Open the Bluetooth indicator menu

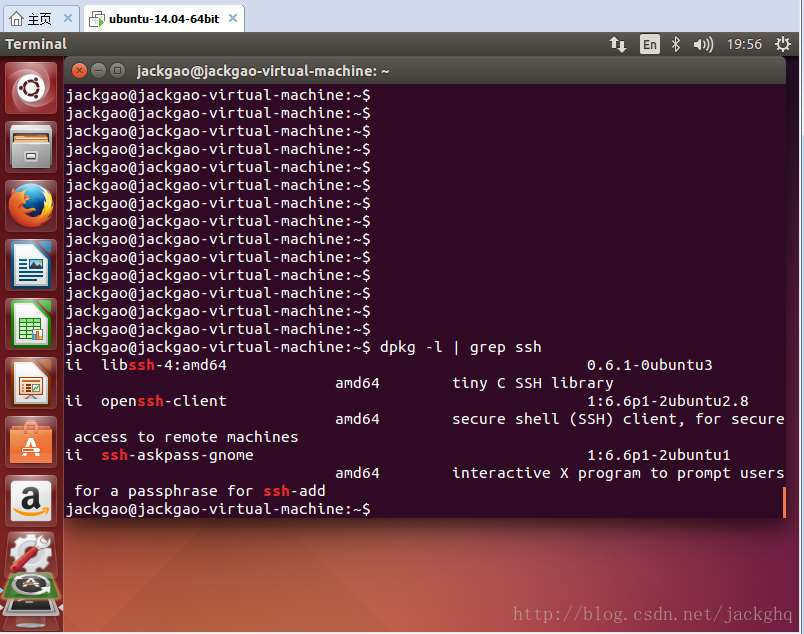[676, 44]
